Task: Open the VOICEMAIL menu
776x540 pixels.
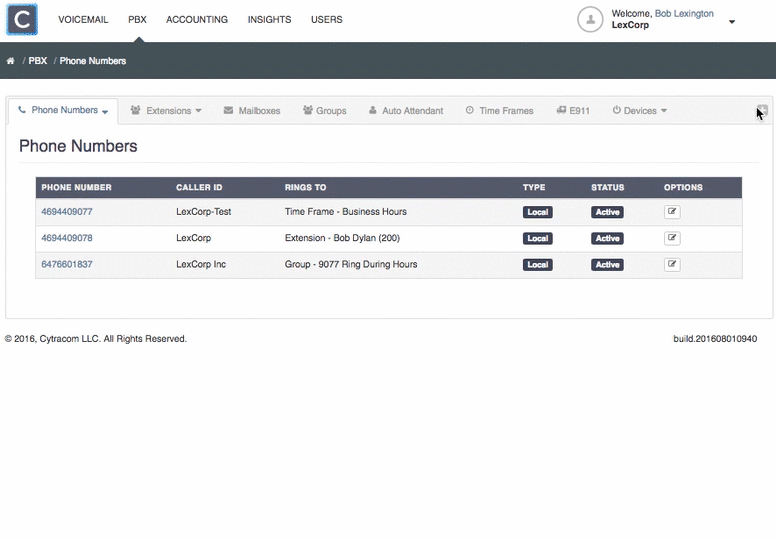Action: tap(83, 19)
